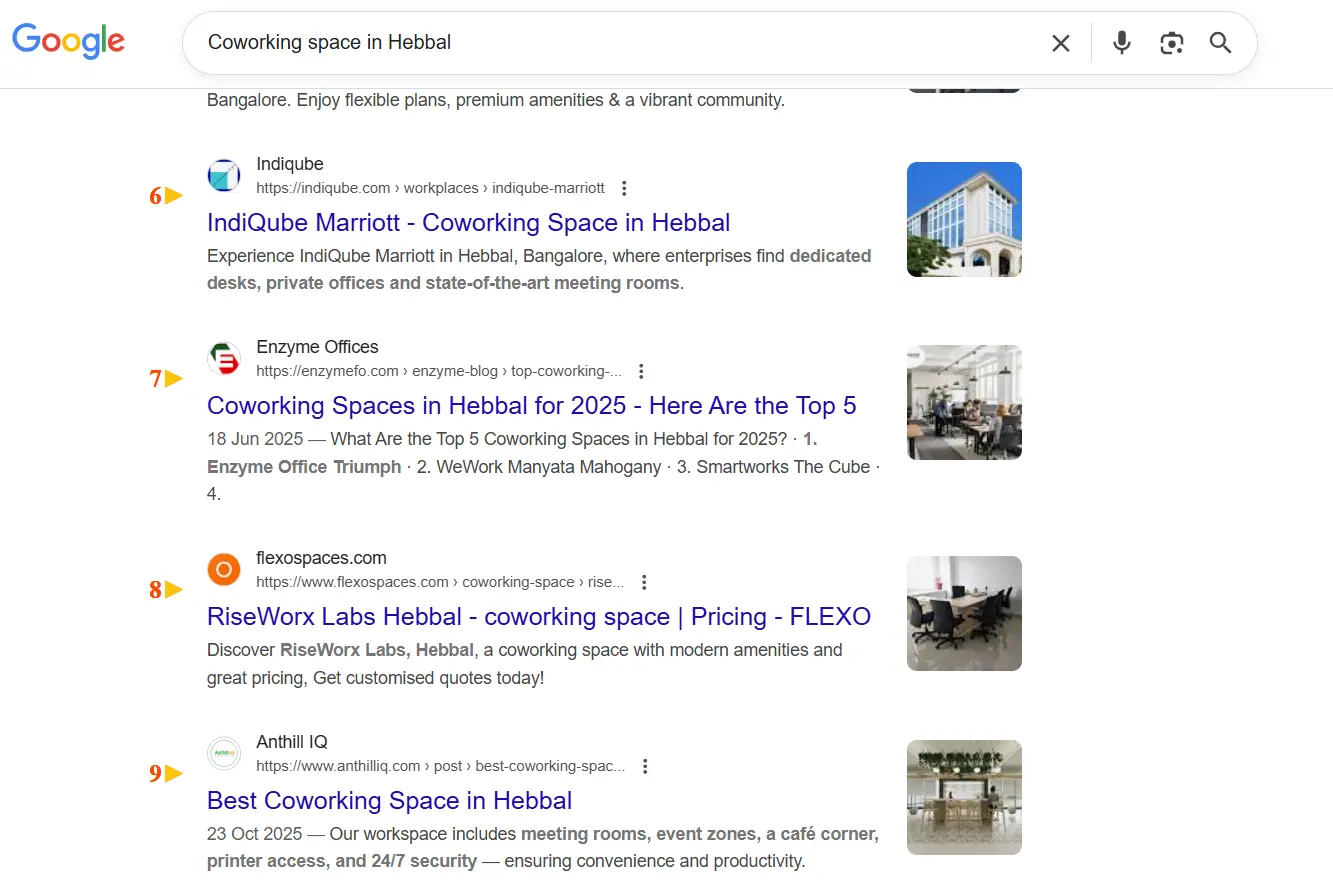Open RiseWorx Labs Hebbal FLEXO link
Screen dimensions: 1333x890
[x=538, y=616]
